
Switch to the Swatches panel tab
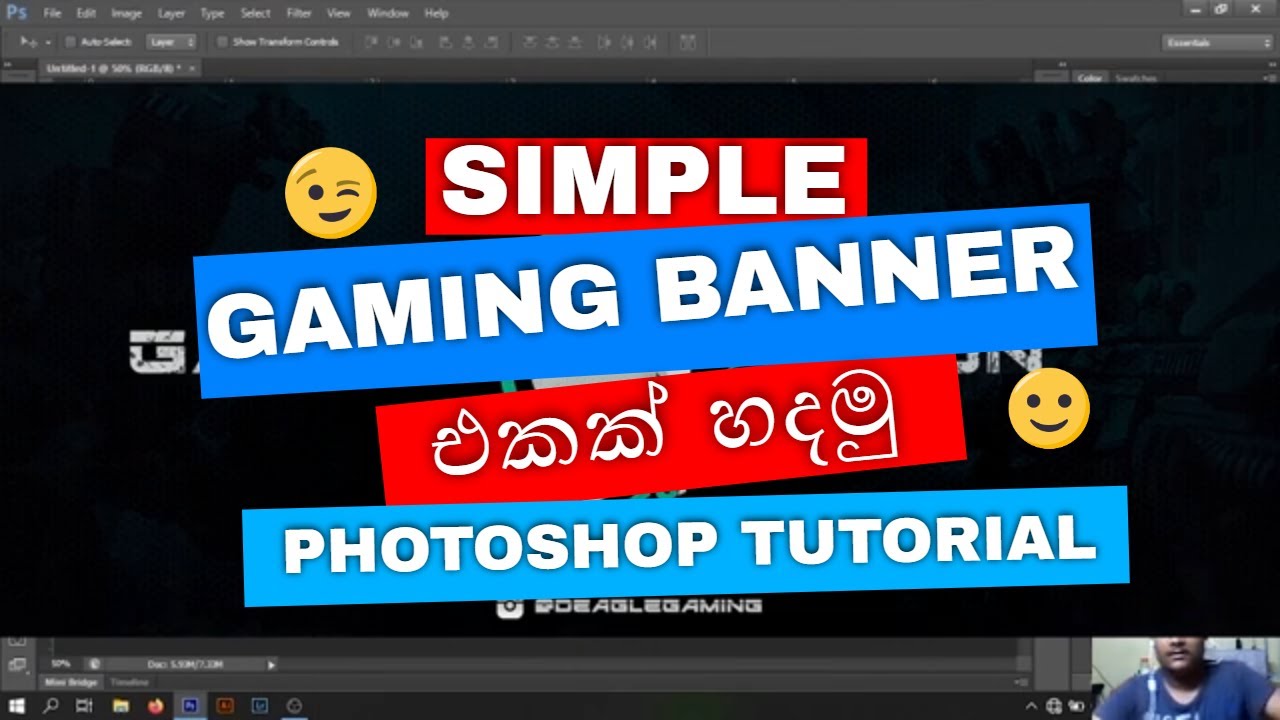1136,78
